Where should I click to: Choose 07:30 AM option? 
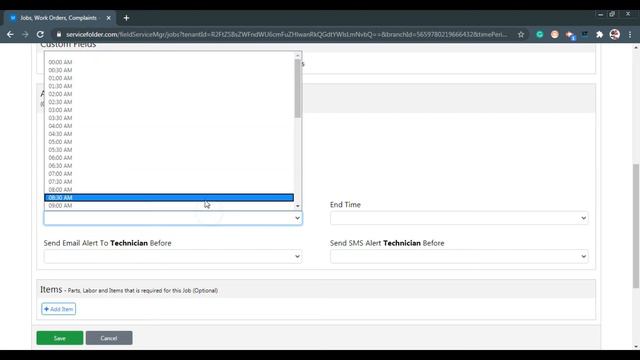click(x=169, y=182)
